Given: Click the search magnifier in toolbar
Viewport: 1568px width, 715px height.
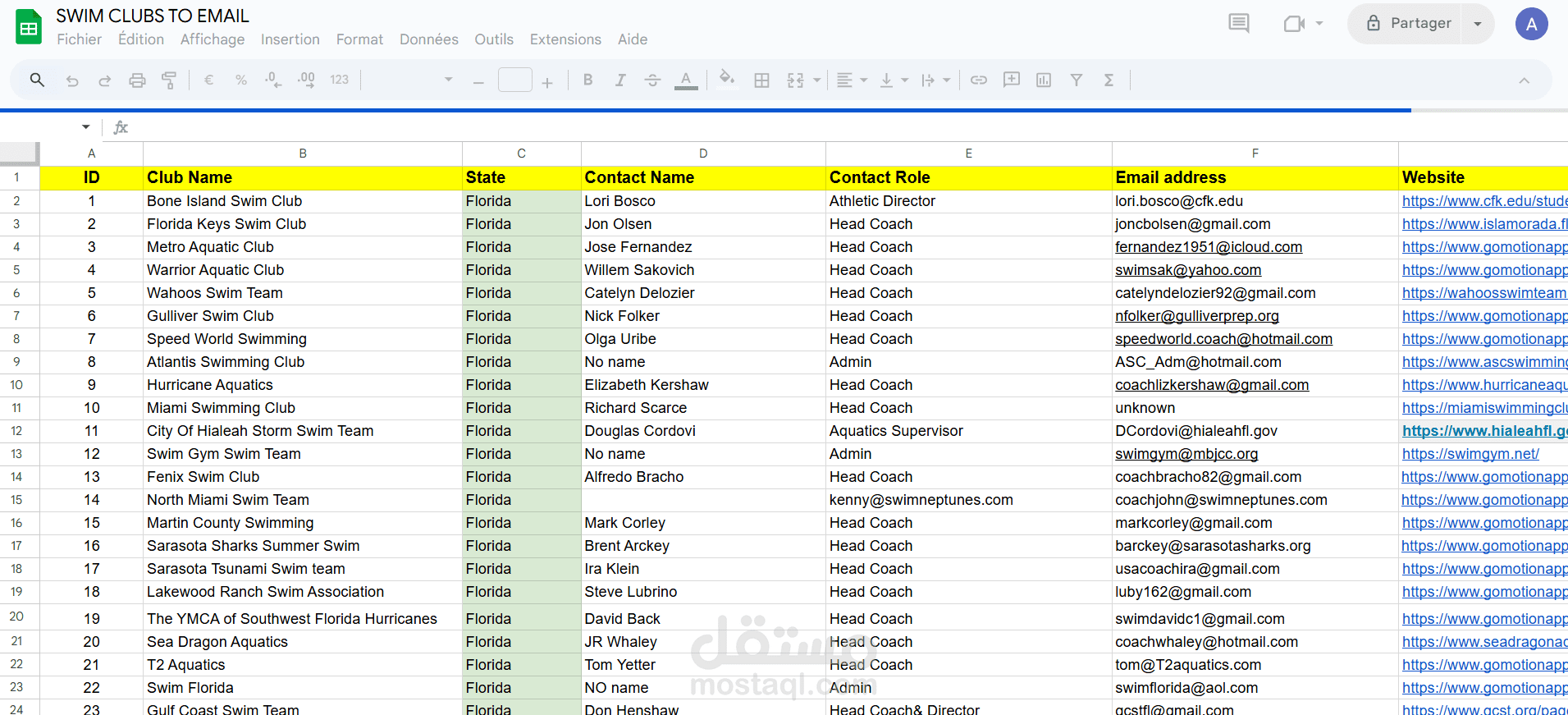Looking at the screenshot, I should [37, 80].
